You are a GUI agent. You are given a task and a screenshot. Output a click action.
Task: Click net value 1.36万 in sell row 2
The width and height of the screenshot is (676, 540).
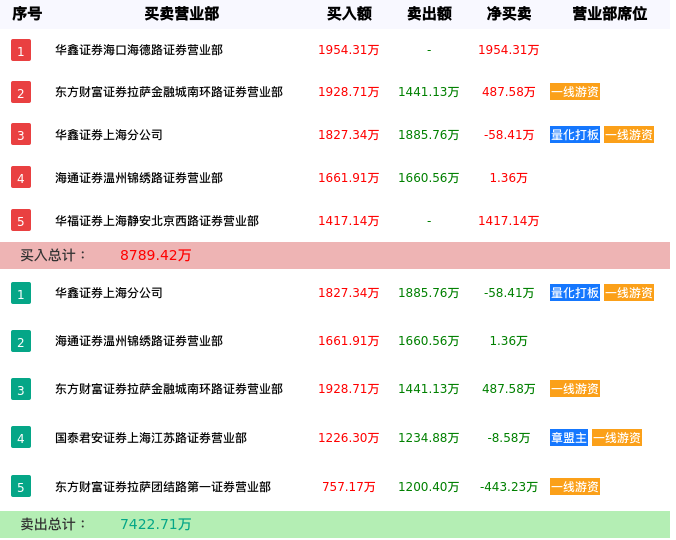point(509,341)
